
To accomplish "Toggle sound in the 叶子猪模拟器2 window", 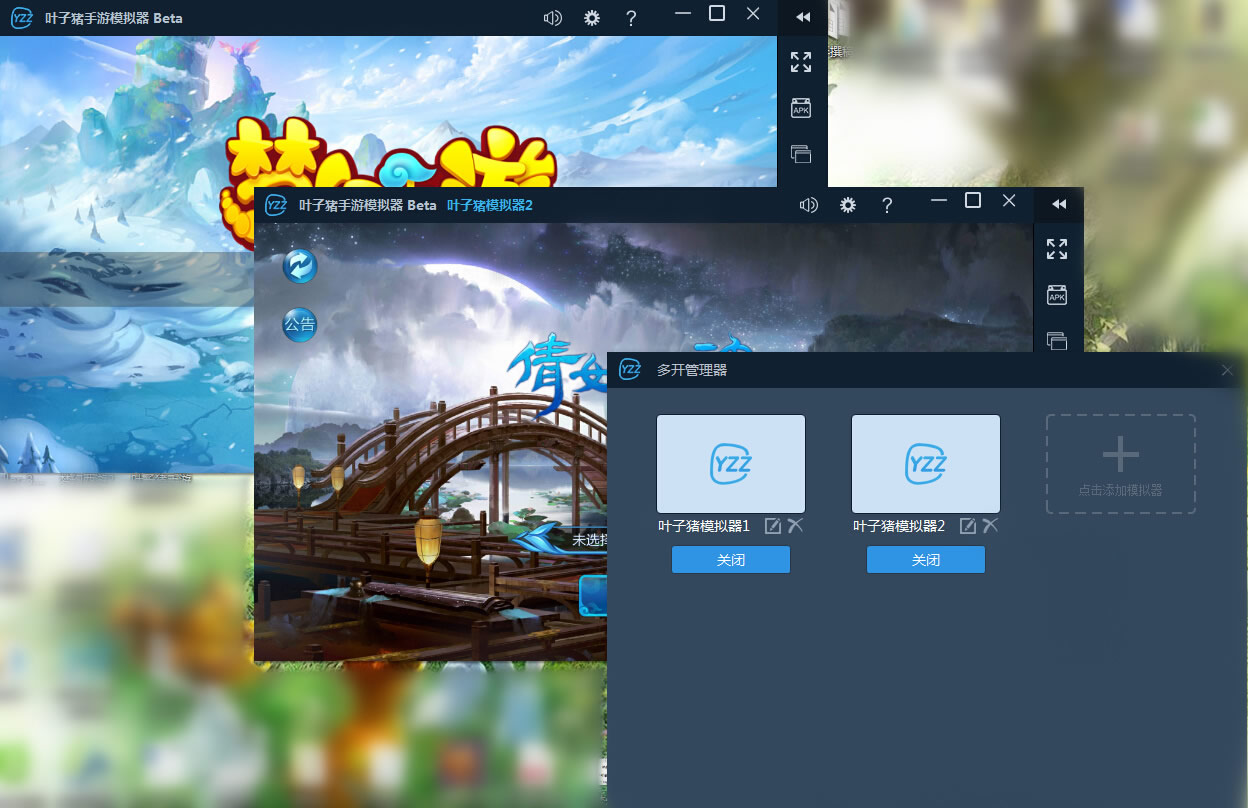I will pos(808,205).
